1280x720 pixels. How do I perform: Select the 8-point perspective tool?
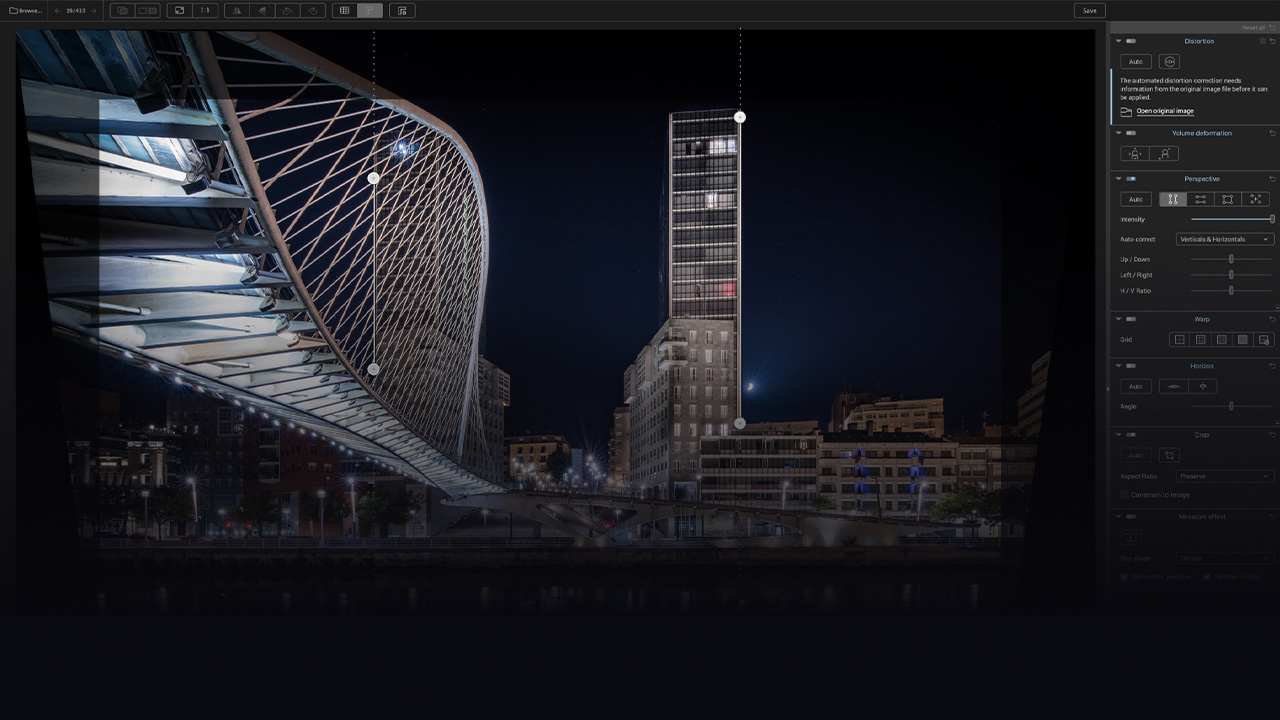point(1255,198)
